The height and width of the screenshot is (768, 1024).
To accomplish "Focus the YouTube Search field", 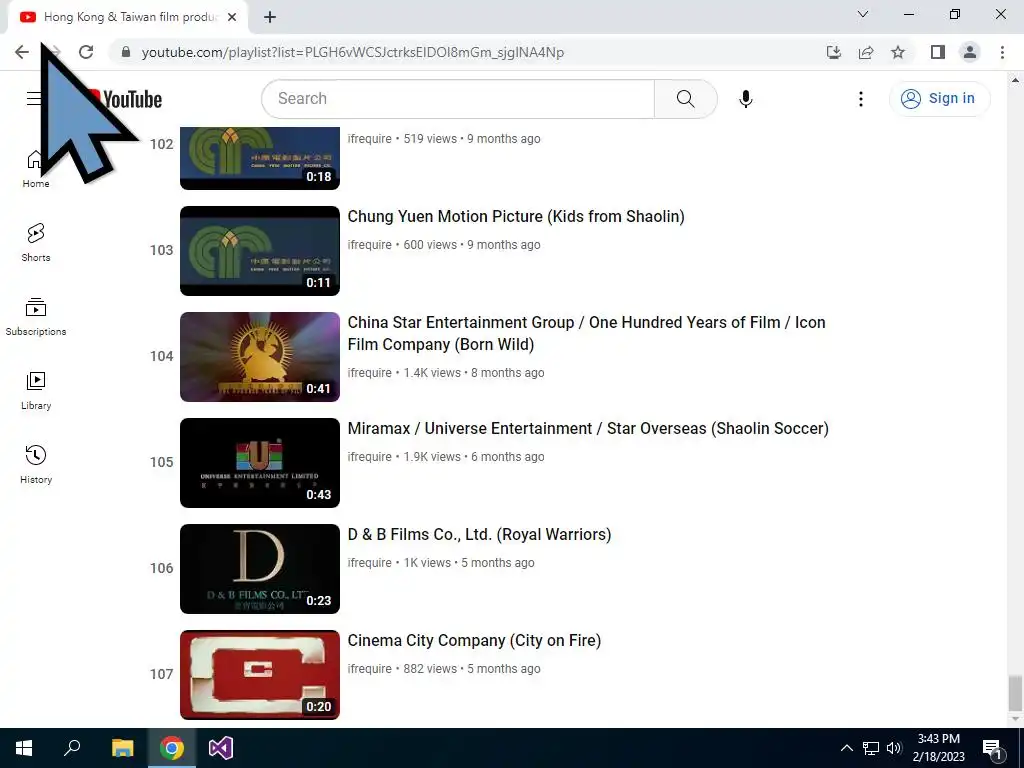I will (x=458, y=99).
